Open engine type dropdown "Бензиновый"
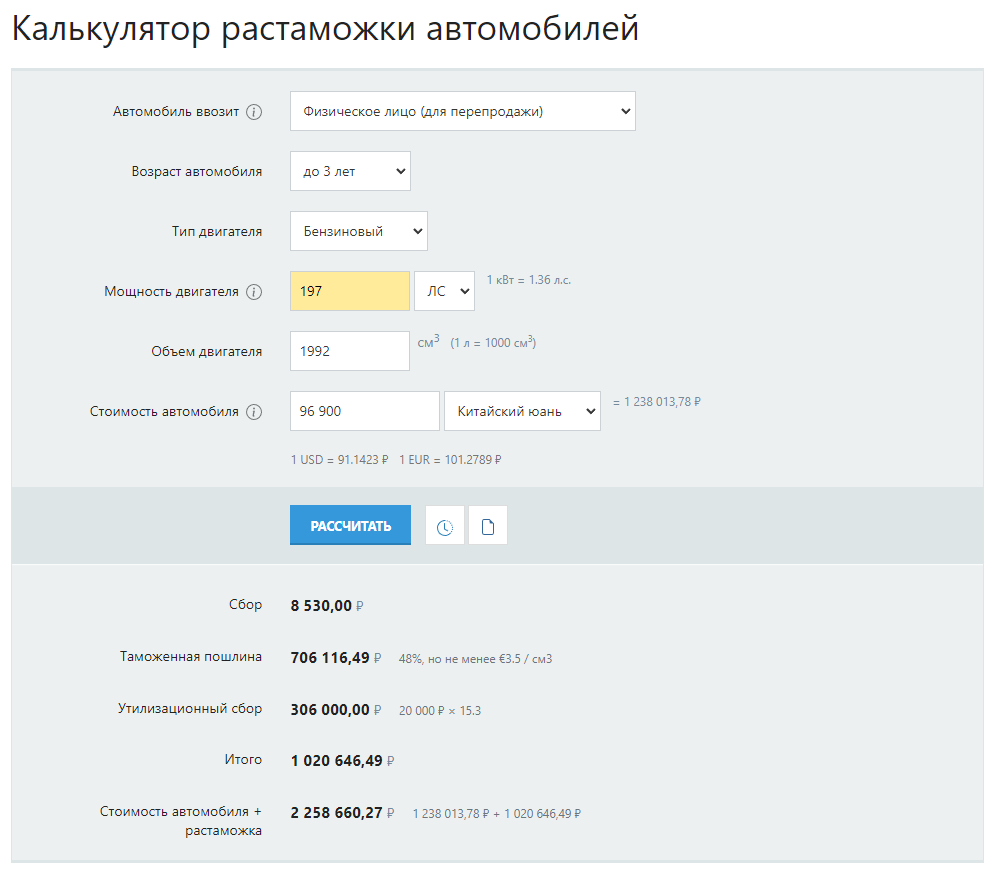This screenshot has width=1002, height=869. (358, 231)
